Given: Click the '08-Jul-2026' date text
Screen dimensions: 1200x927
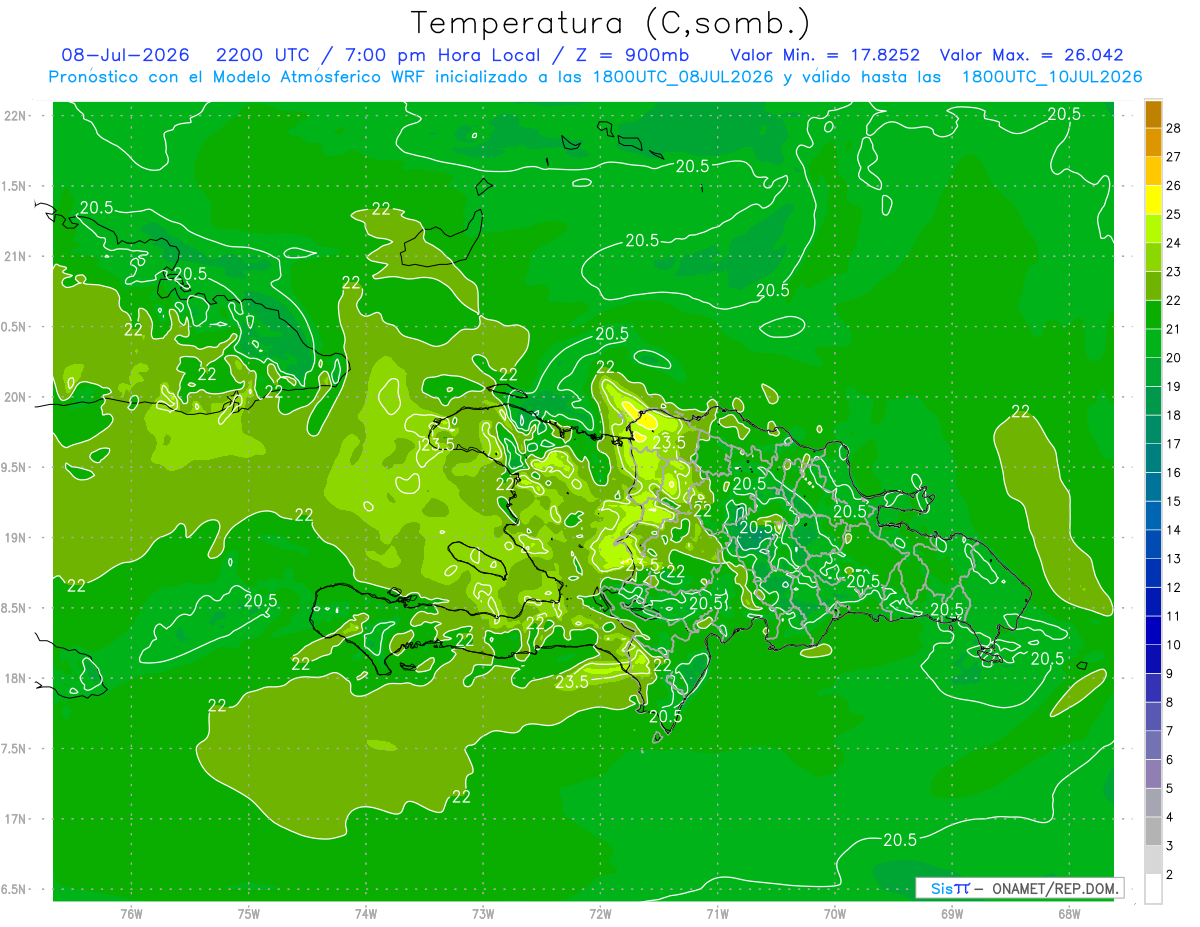Looking at the screenshot, I should pyautogui.click(x=125, y=55).
